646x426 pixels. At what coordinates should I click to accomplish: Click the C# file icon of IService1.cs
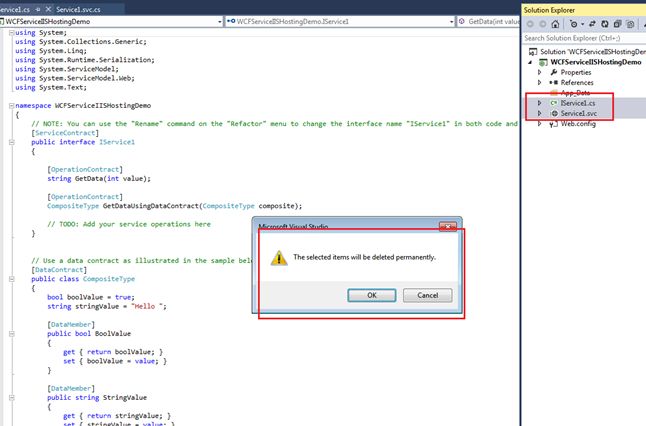(554, 103)
